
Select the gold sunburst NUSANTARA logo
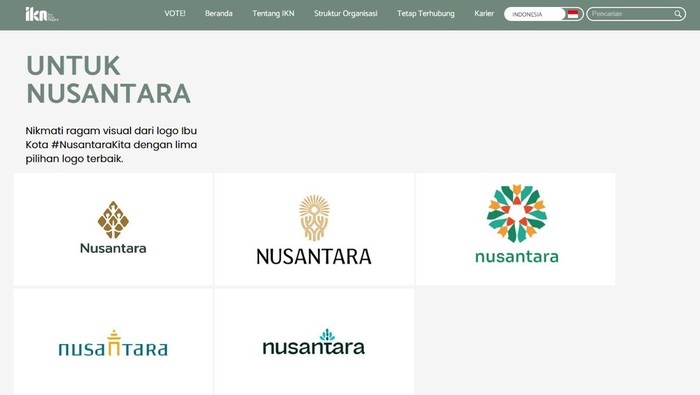tap(314, 229)
